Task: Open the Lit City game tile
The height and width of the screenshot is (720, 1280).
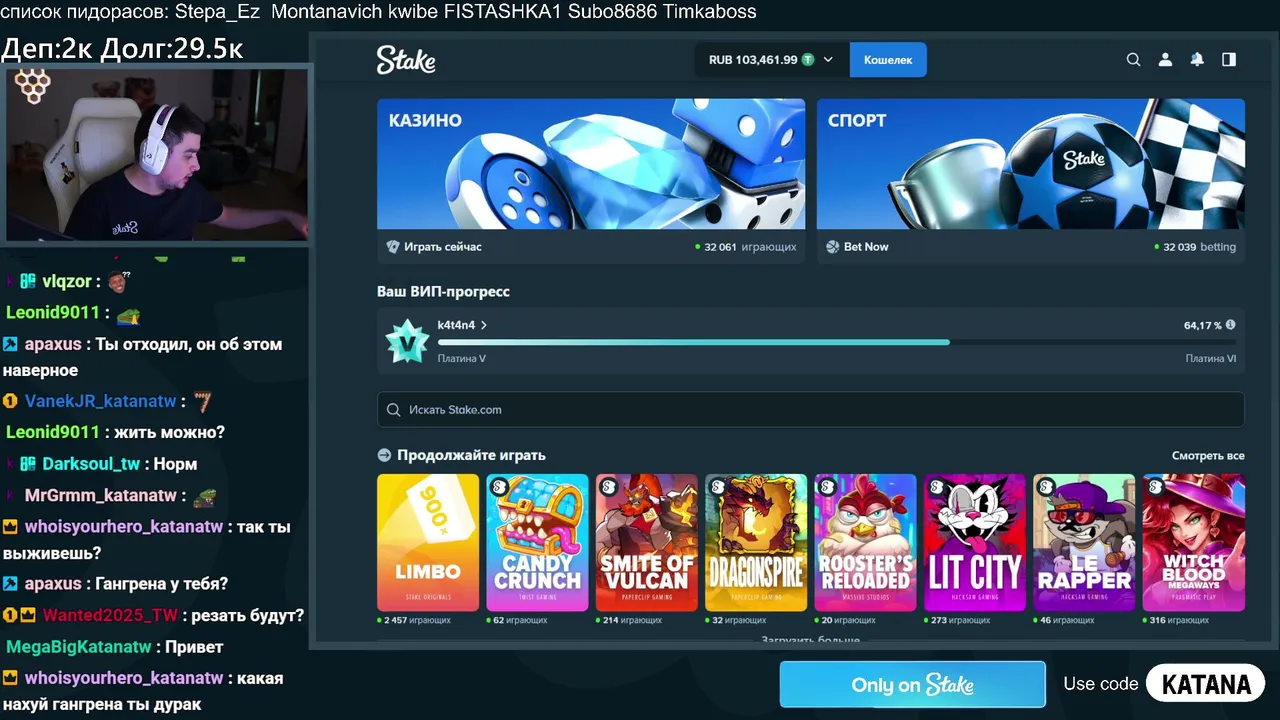Action: [975, 542]
